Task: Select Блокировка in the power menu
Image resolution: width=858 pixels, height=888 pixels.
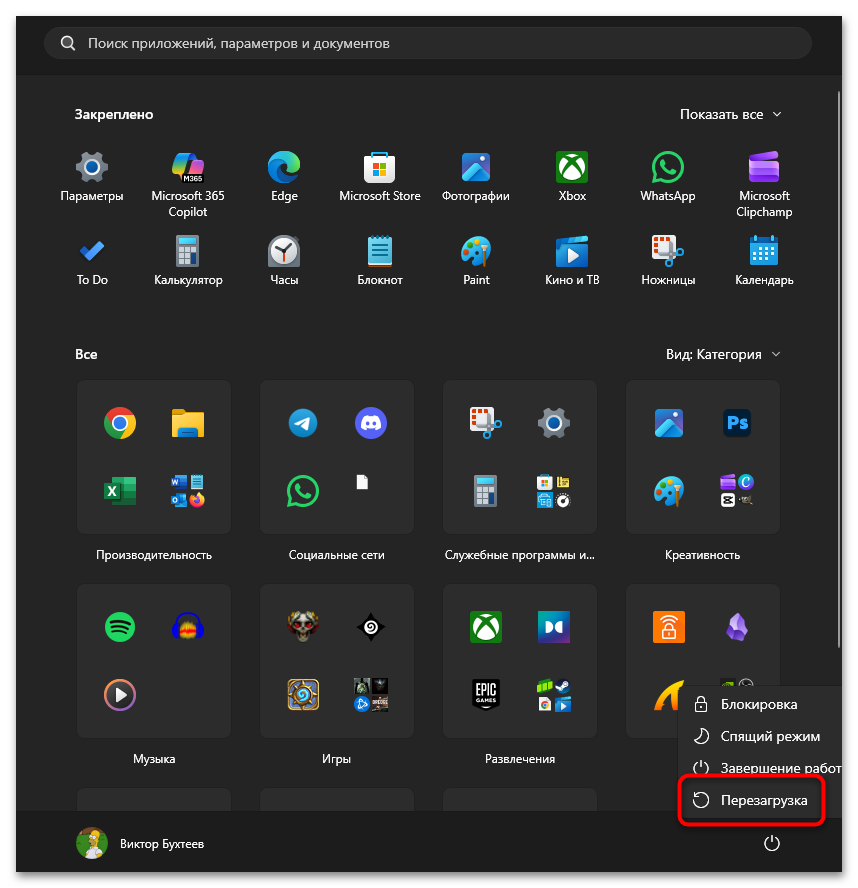Action: tap(757, 704)
